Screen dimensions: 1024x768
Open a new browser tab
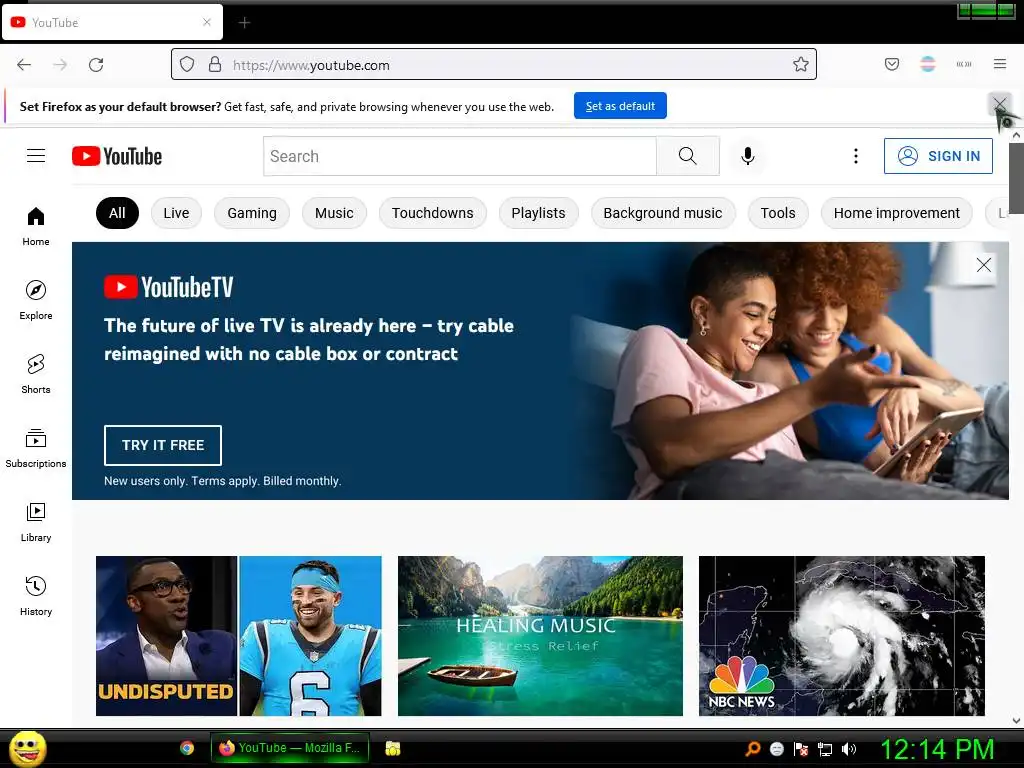point(244,23)
